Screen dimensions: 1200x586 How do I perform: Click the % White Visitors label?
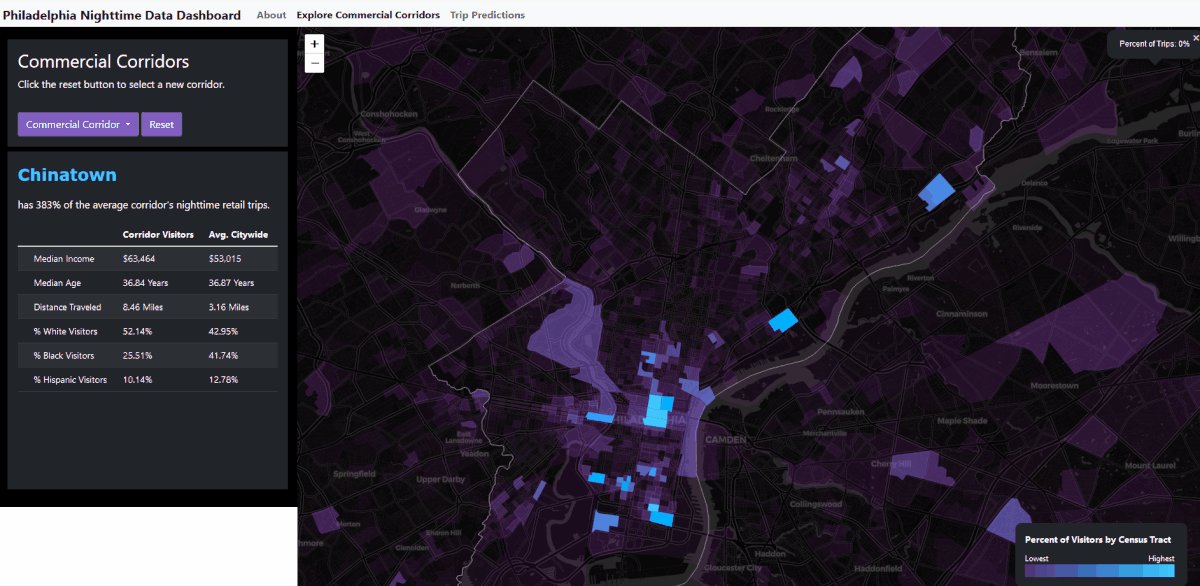point(66,331)
